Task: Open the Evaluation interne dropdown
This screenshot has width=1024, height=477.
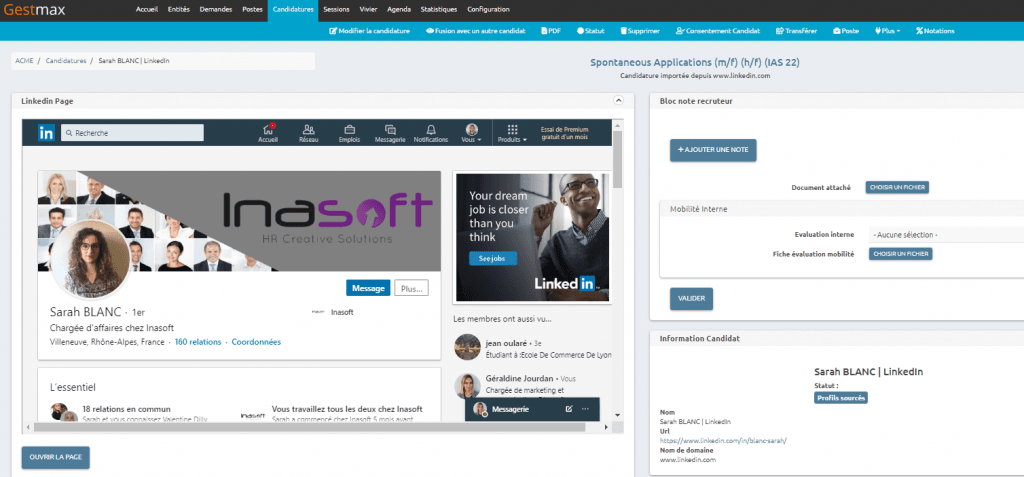Action: 946,235
